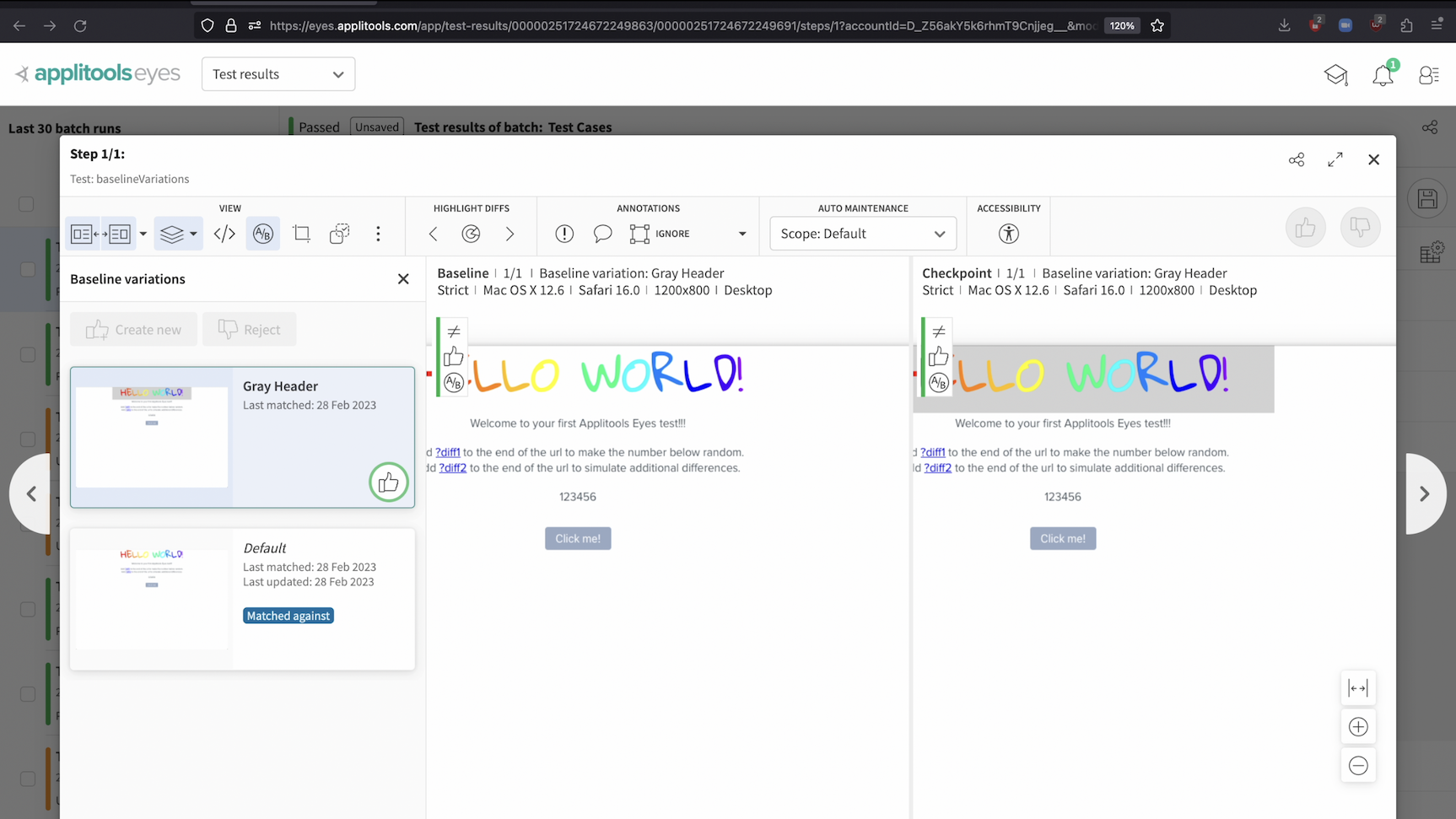The height and width of the screenshot is (819, 1456).
Task: Open the root cause analysis code icon
Action: [224, 234]
